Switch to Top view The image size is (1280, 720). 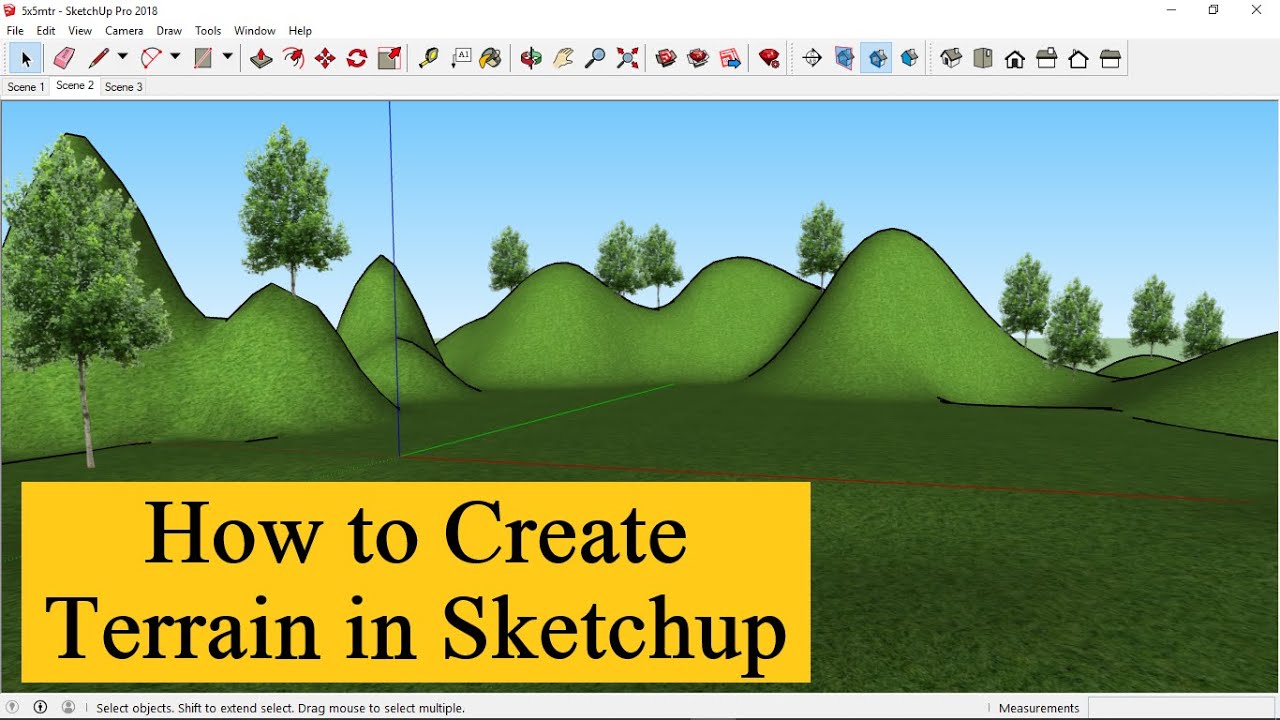coord(983,59)
